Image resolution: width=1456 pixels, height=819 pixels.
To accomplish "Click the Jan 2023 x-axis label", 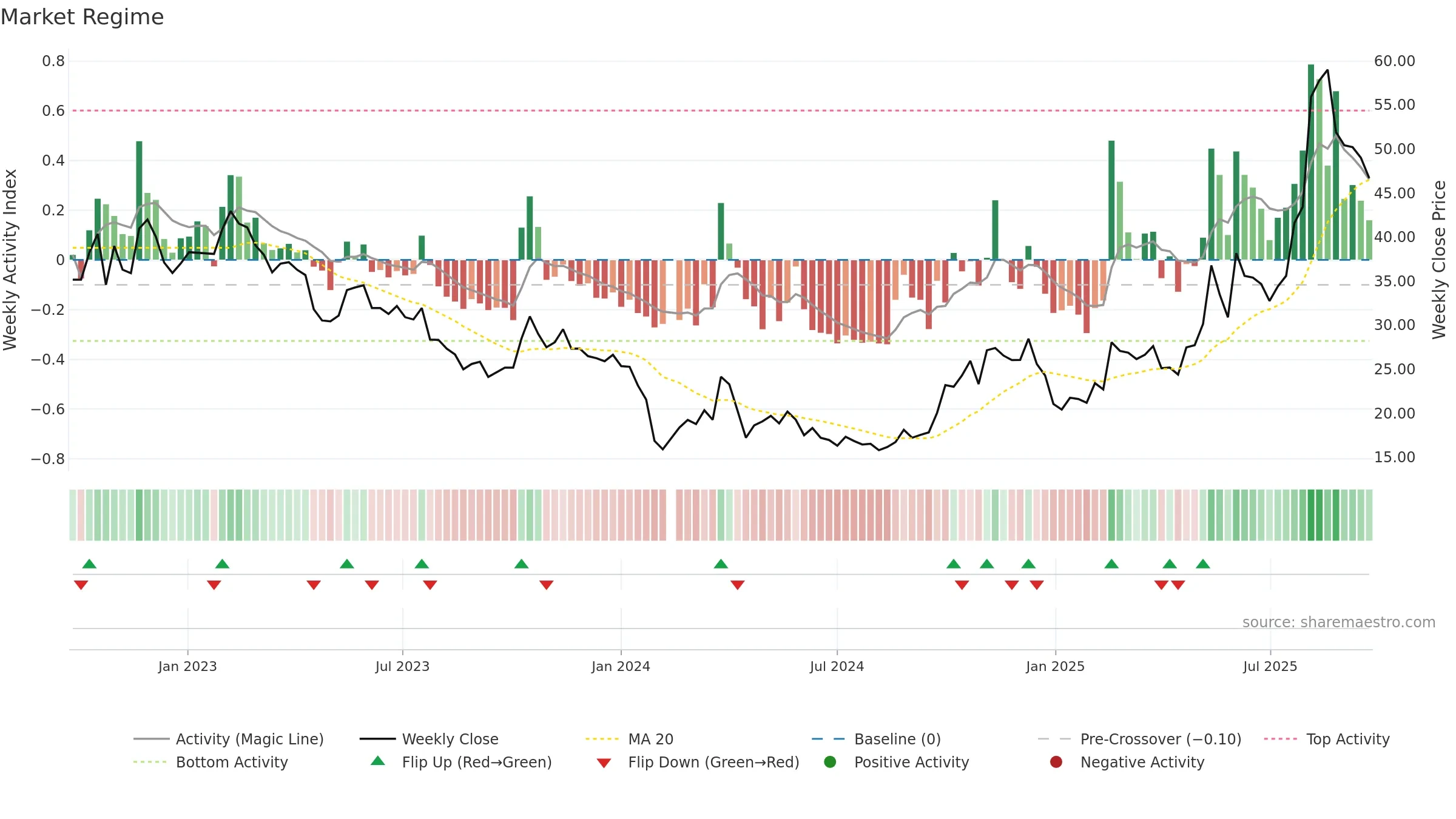I will pyautogui.click(x=187, y=666).
